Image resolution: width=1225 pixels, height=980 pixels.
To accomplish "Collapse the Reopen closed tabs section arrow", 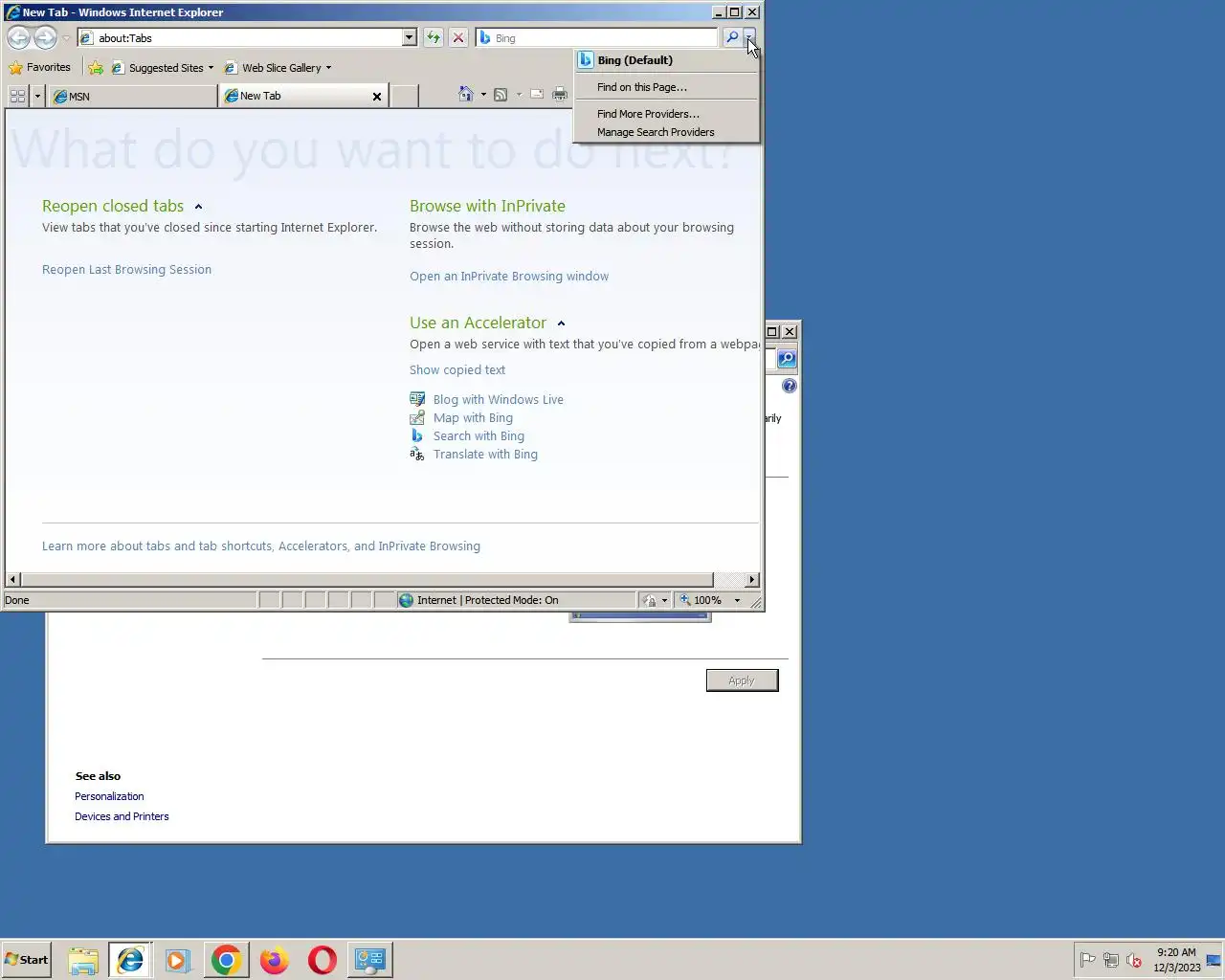I will point(198,207).
